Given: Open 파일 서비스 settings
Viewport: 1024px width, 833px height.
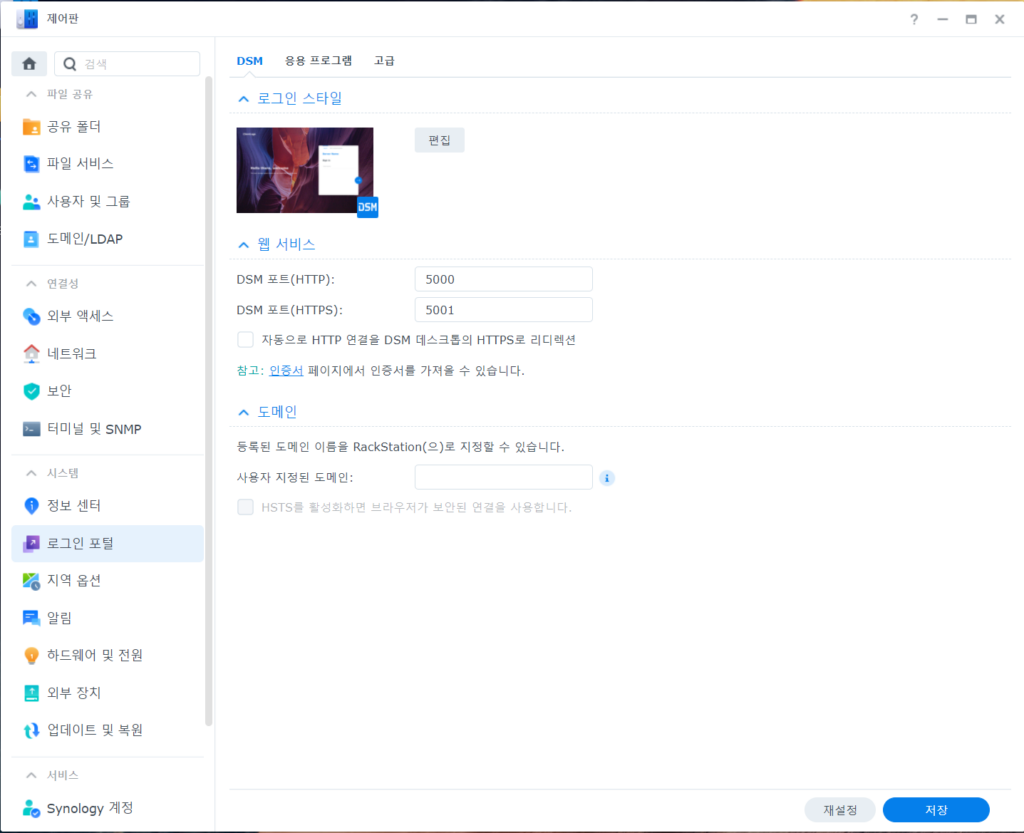Looking at the screenshot, I should coord(80,164).
